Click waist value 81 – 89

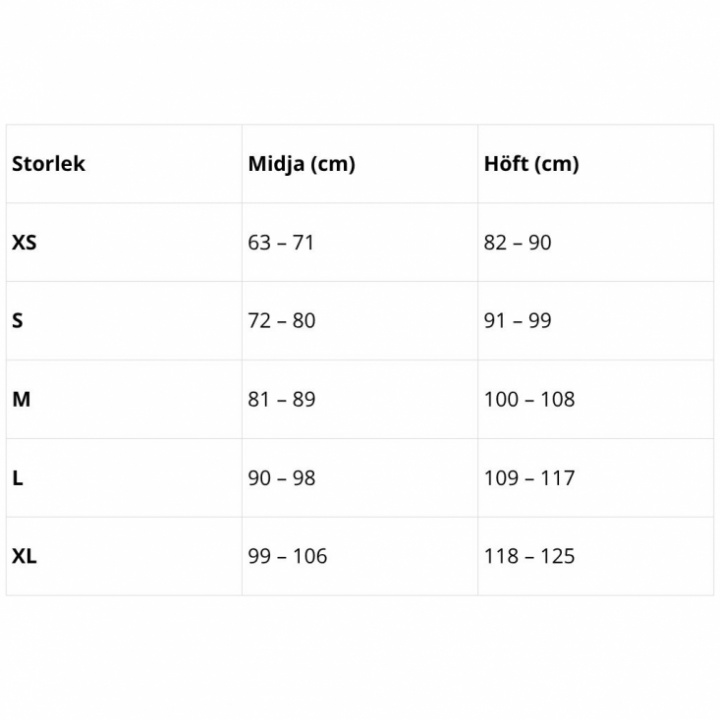pos(281,400)
